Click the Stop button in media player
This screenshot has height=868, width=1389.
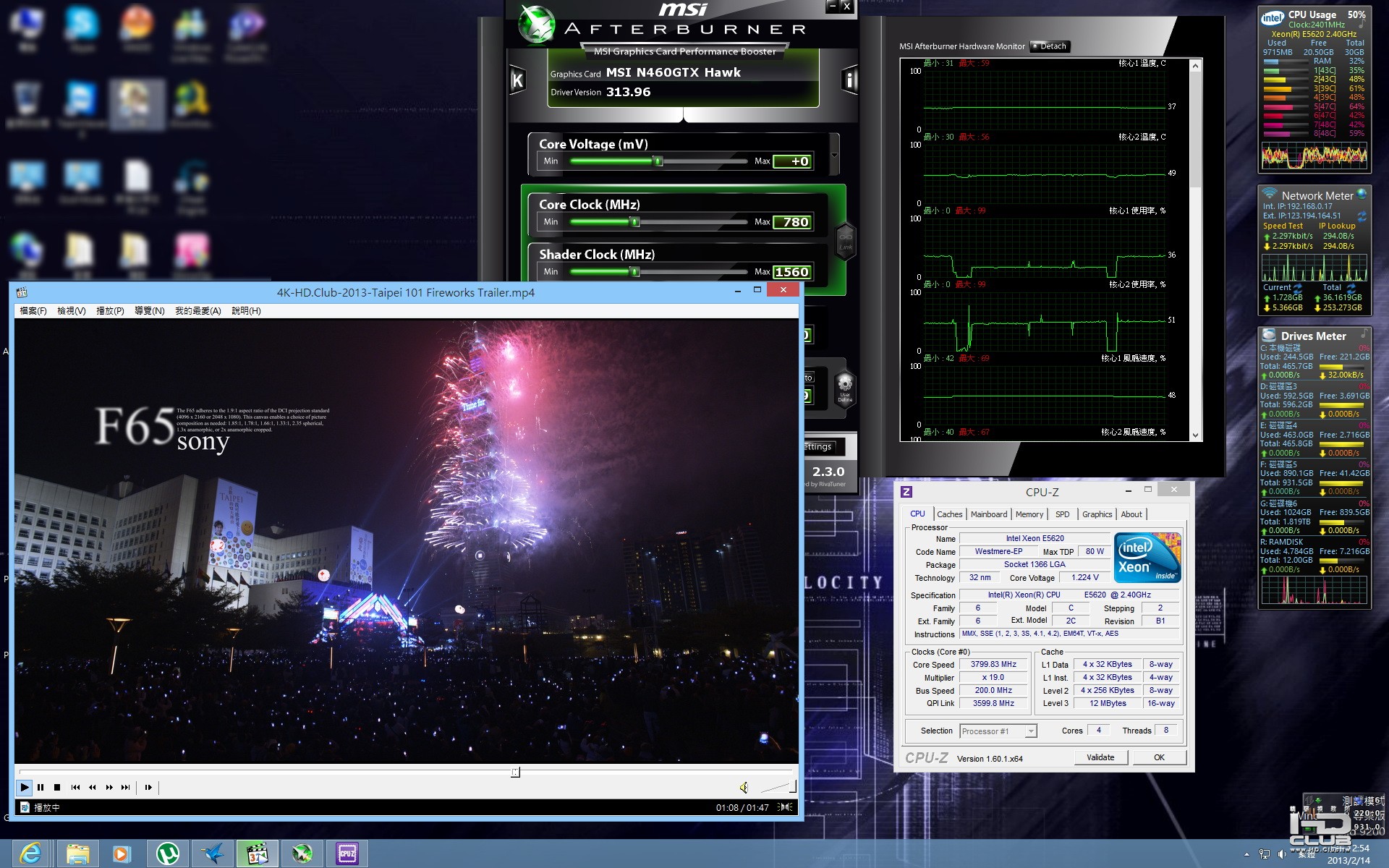(x=57, y=787)
